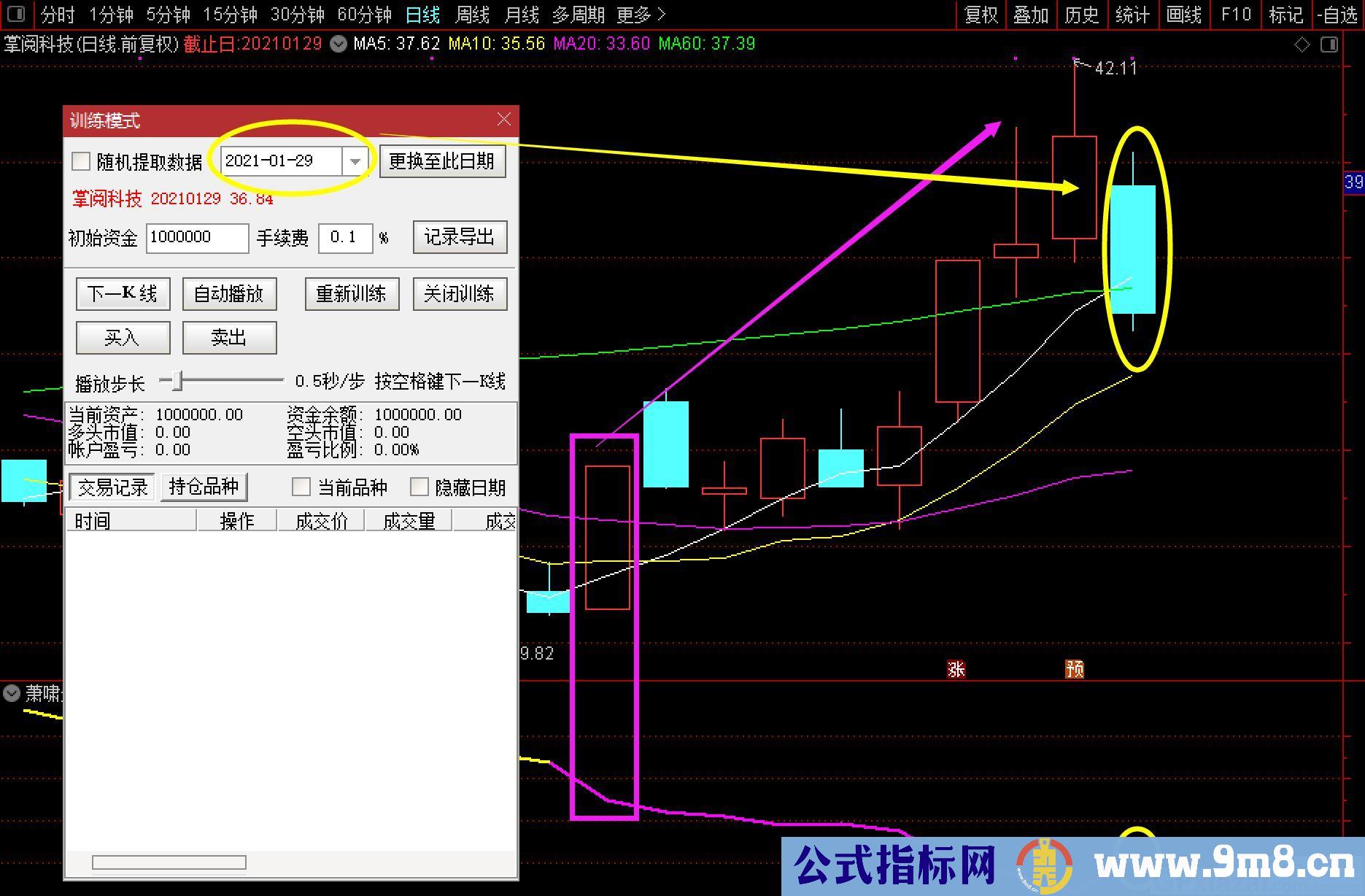Image resolution: width=1365 pixels, height=896 pixels.
Task: Click the 时间 column header
Action: [131, 521]
